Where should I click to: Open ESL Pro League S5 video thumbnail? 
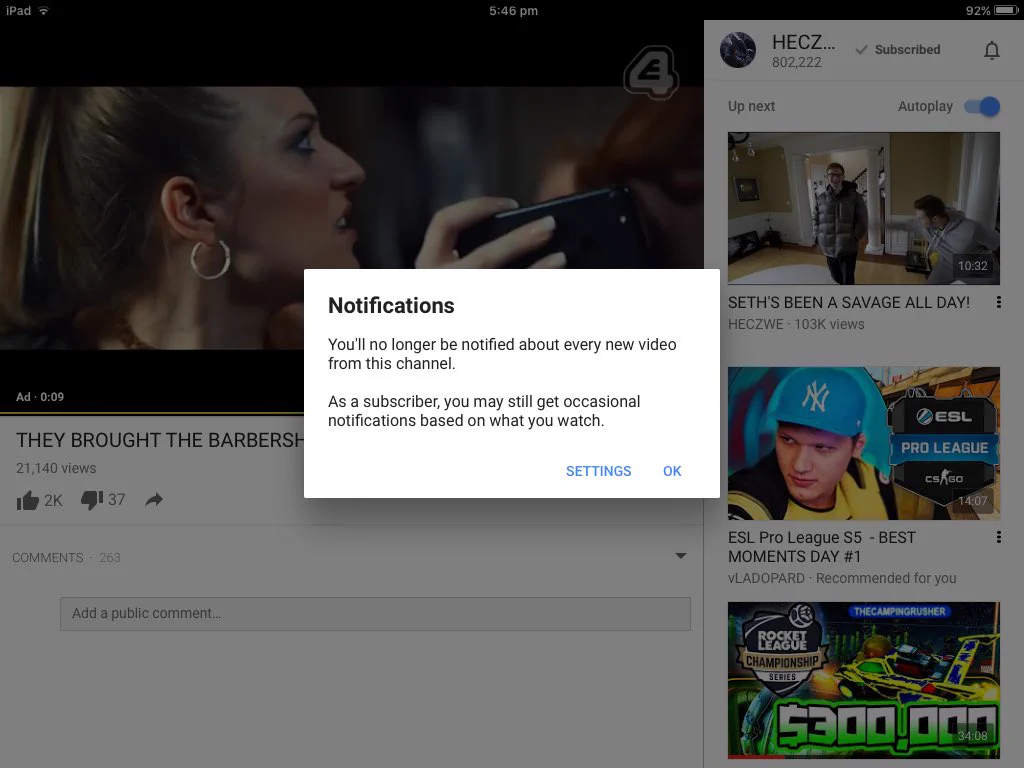(x=863, y=443)
